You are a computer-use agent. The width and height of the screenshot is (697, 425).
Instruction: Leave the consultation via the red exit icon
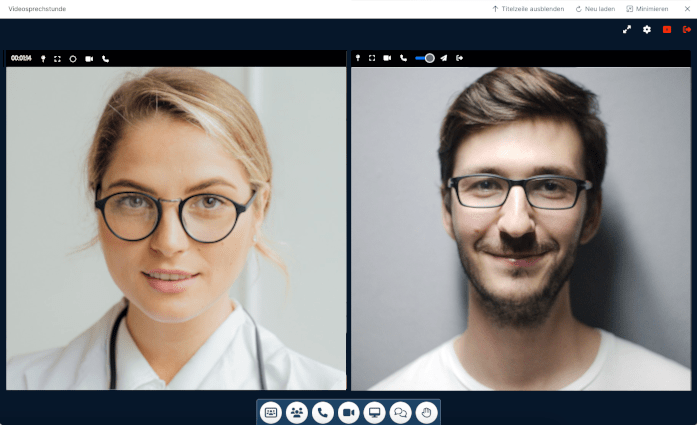[x=687, y=29]
